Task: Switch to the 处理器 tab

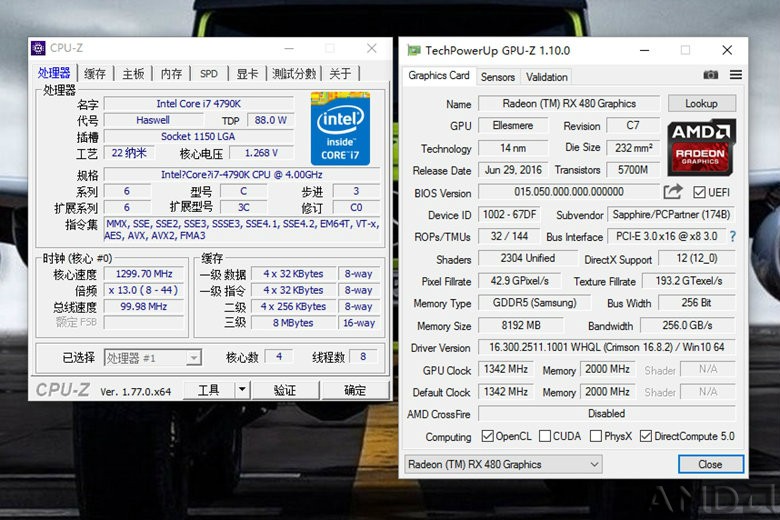Action: point(54,73)
